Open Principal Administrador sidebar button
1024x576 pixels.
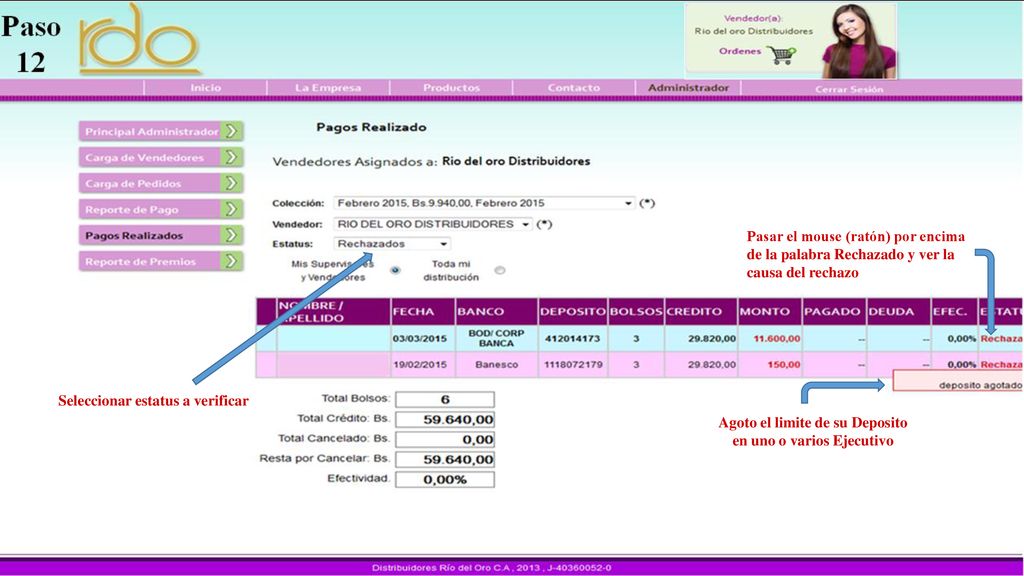tap(161, 131)
